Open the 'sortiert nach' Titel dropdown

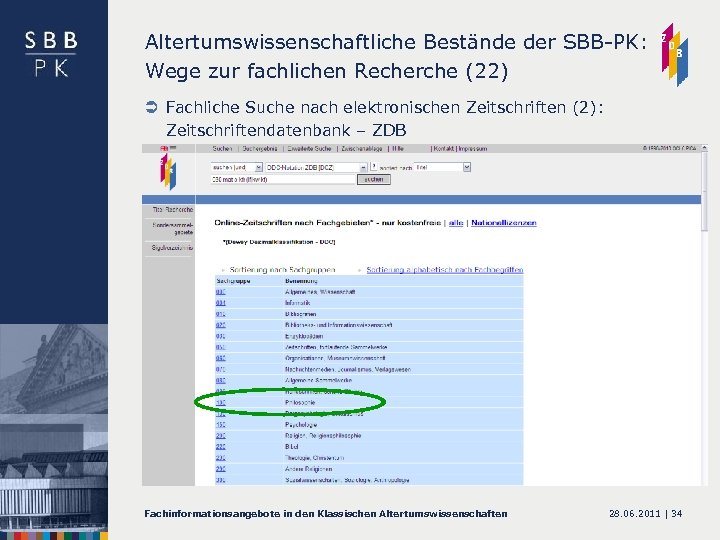click(442, 167)
